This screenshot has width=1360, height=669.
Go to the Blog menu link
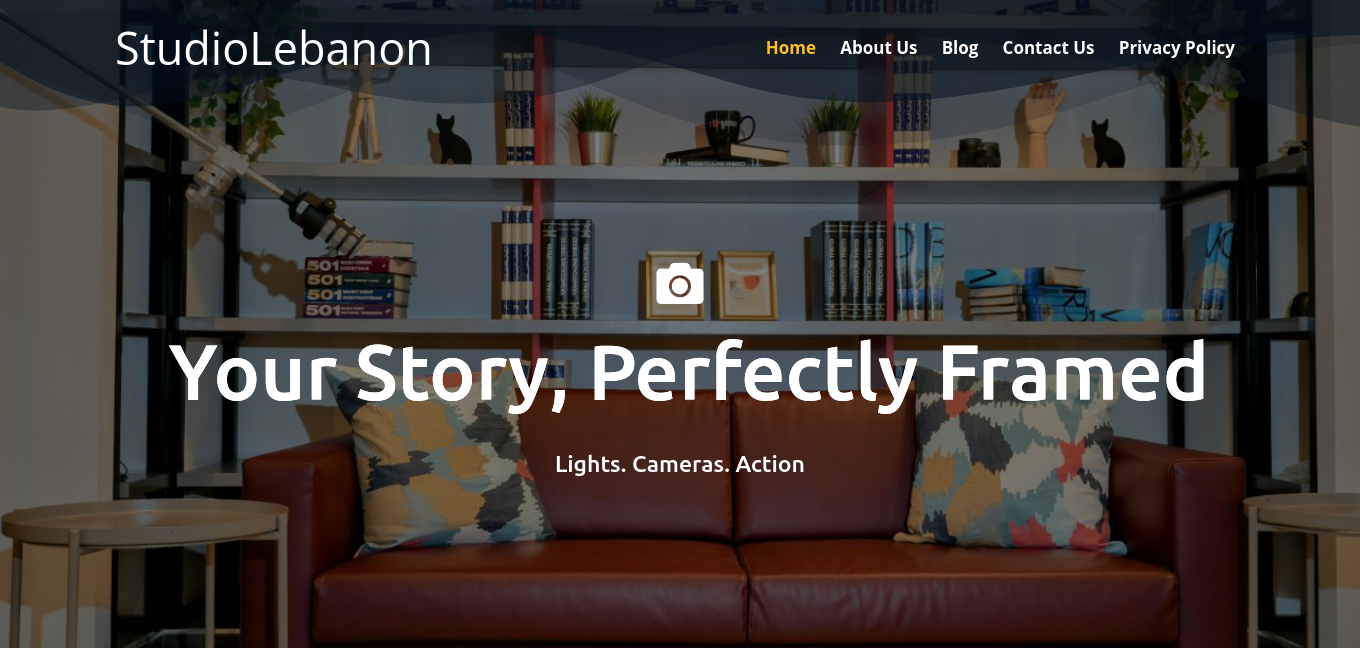pyautogui.click(x=960, y=47)
